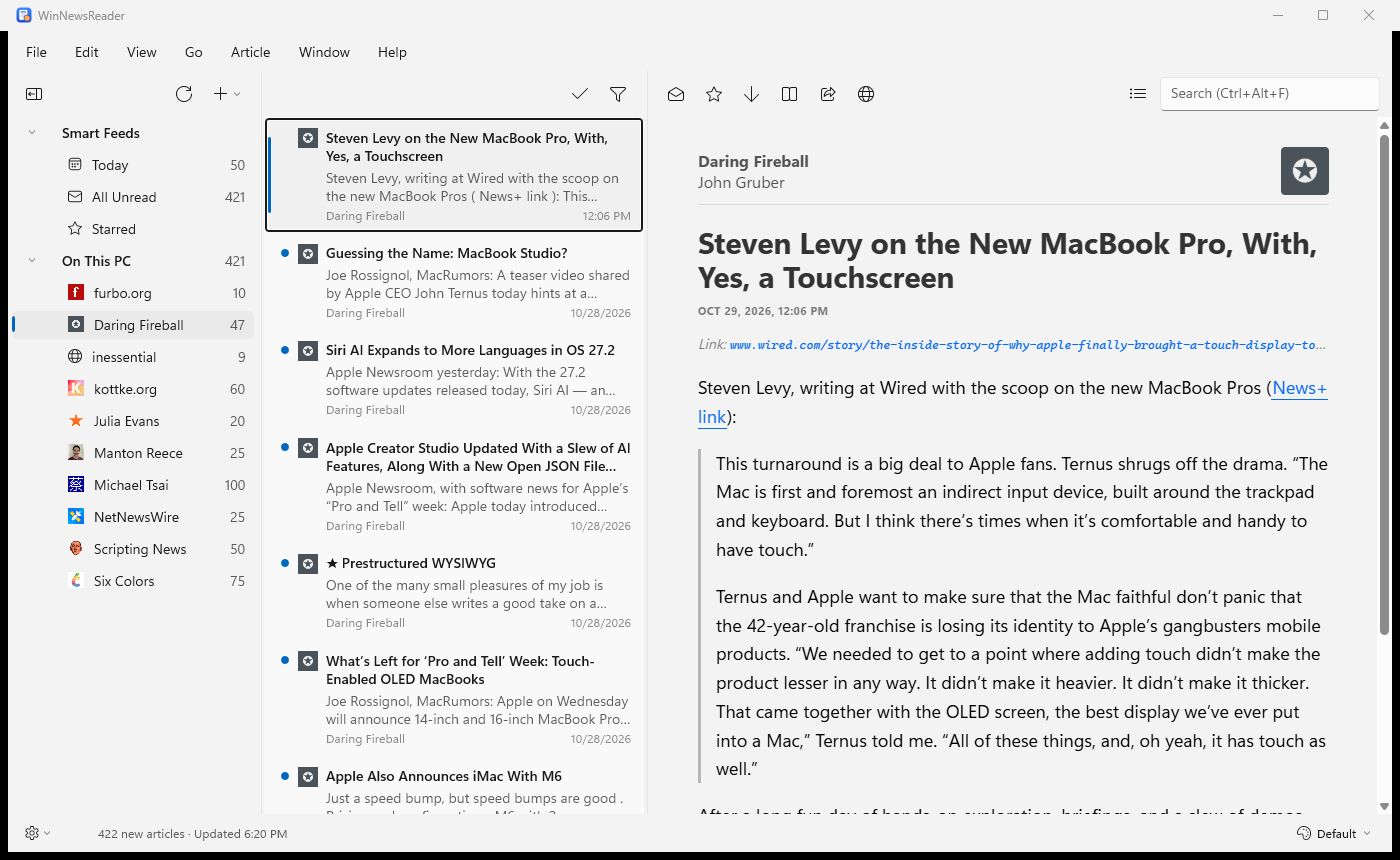Open the Six Colors feed

[x=133, y=581]
